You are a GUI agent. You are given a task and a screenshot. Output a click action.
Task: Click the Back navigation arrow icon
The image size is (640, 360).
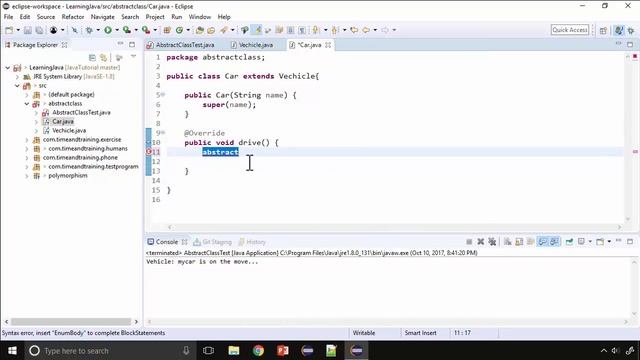click(366, 30)
